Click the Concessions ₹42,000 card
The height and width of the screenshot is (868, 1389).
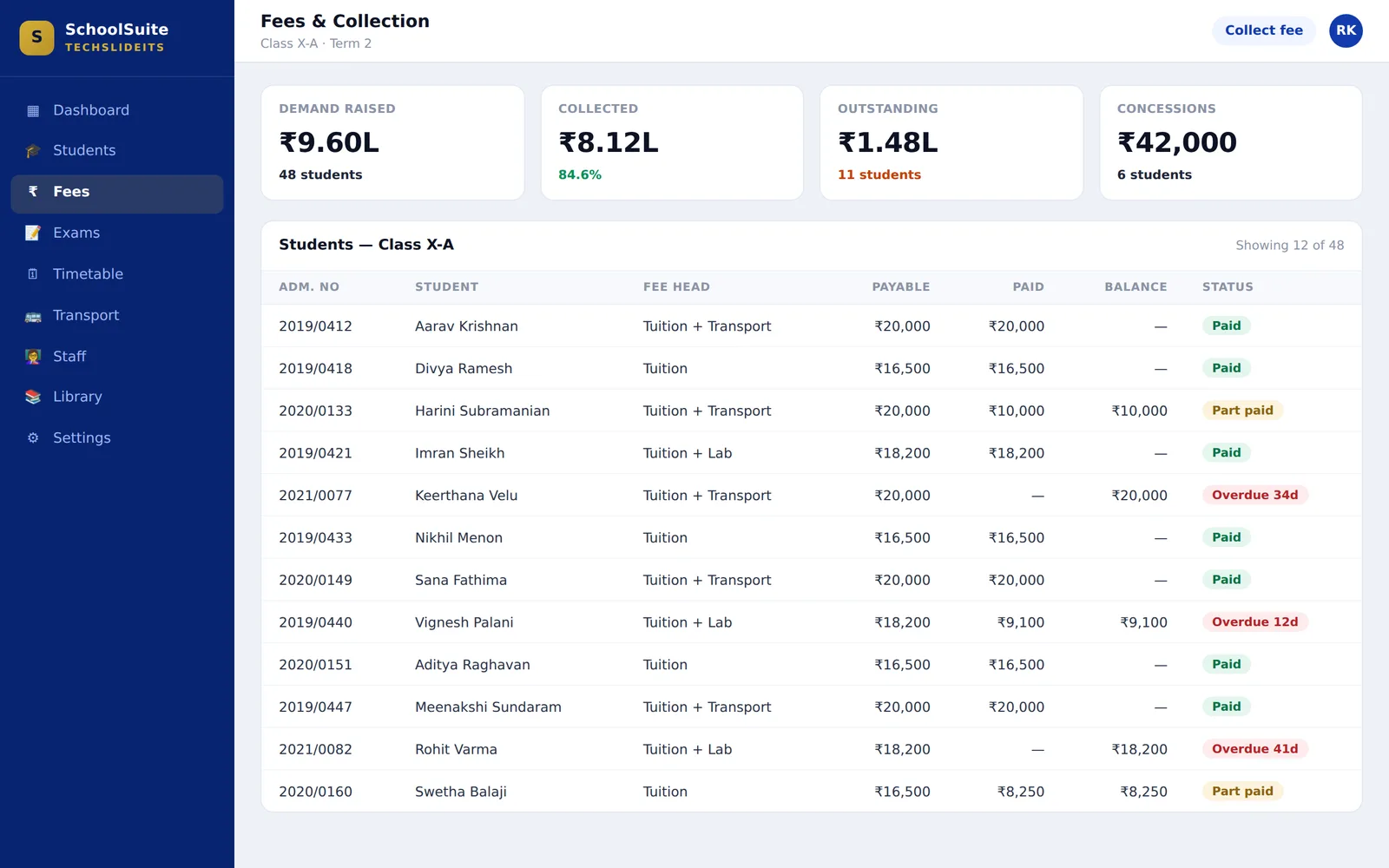pos(1231,142)
